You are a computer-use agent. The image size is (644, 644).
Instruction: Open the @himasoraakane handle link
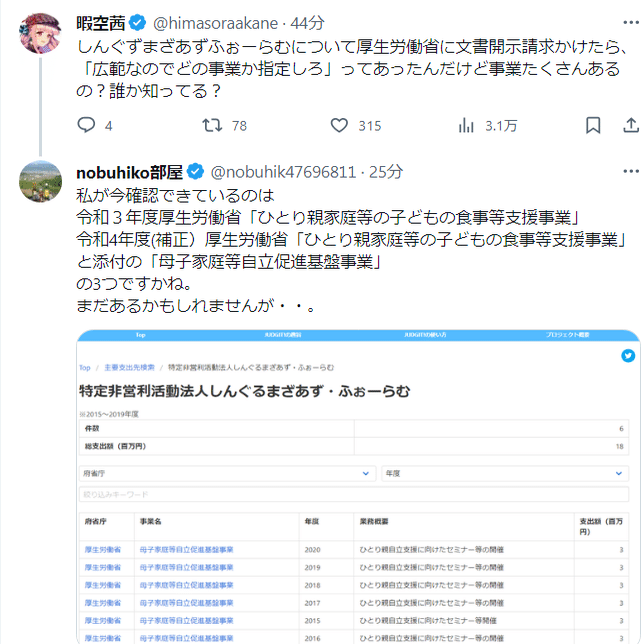click(215, 23)
